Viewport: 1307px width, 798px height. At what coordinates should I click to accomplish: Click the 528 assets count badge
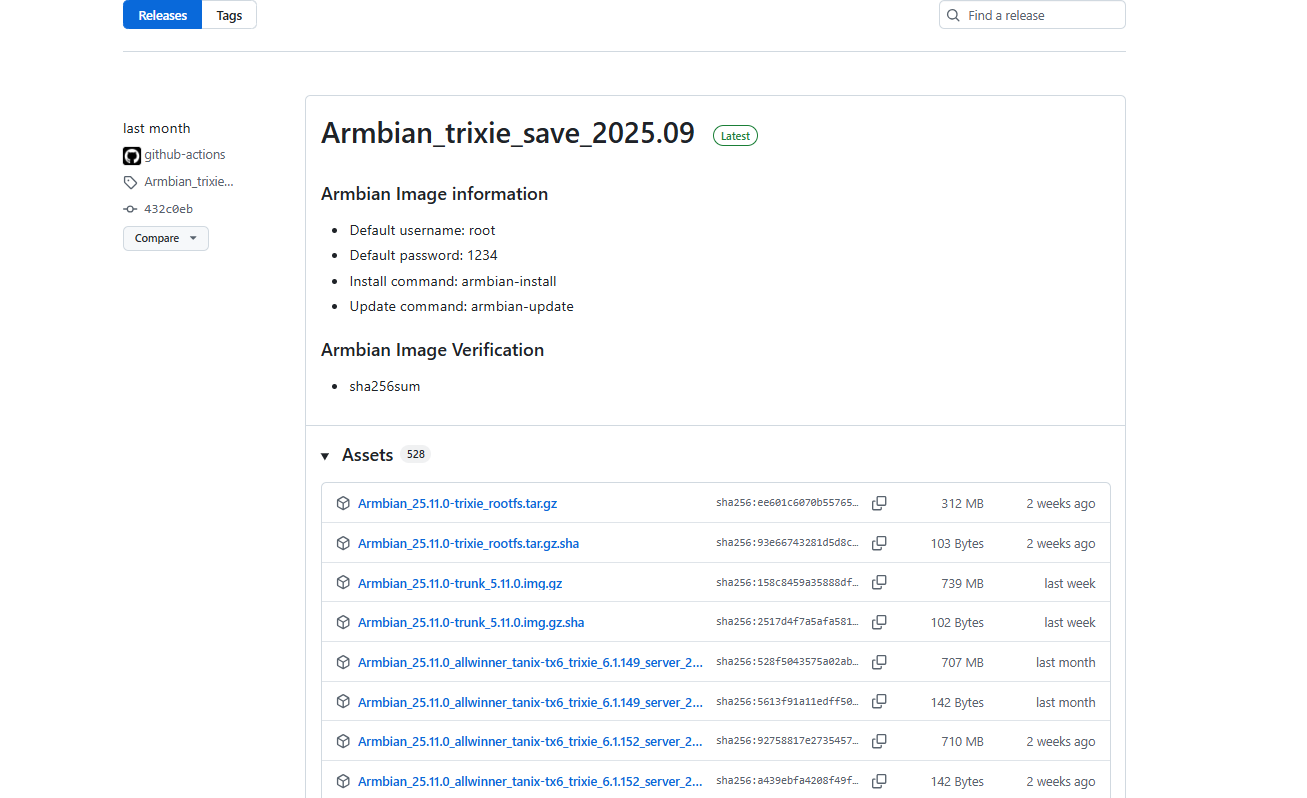pos(416,454)
